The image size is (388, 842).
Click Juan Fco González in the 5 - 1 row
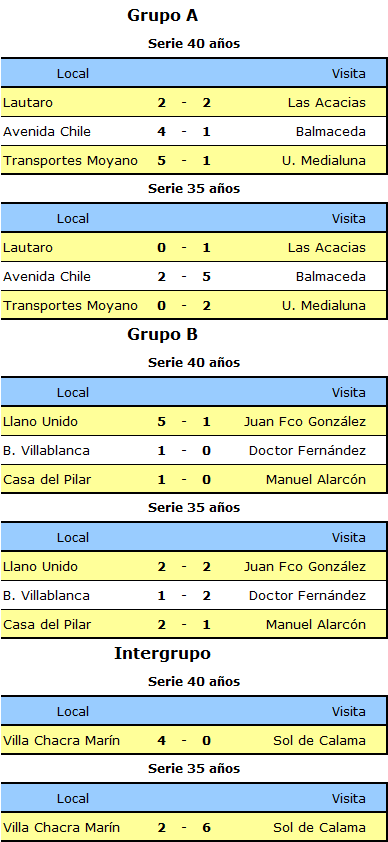(x=305, y=422)
